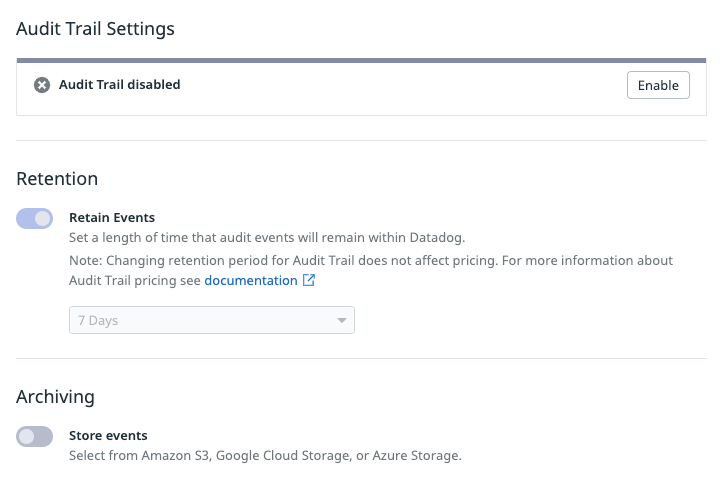The image size is (722, 488).
Task: Click the knob of the Retain Events toggle
Action: (x=43, y=218)
